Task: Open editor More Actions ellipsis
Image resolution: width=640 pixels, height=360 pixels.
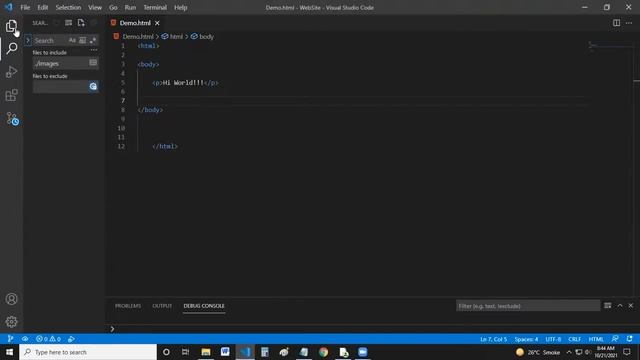Action: [x=629, y=23]
